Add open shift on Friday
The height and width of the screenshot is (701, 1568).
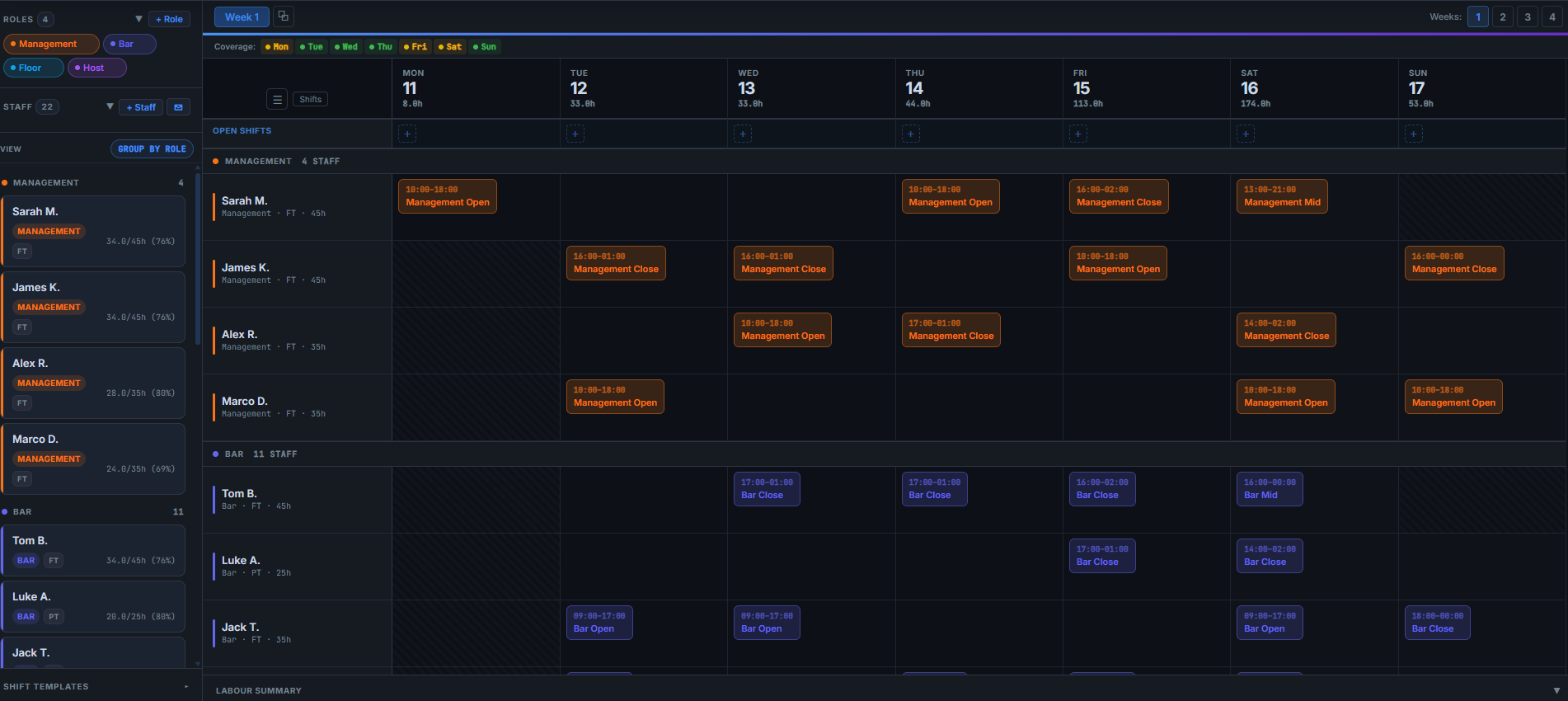(x=1078, y=134)
